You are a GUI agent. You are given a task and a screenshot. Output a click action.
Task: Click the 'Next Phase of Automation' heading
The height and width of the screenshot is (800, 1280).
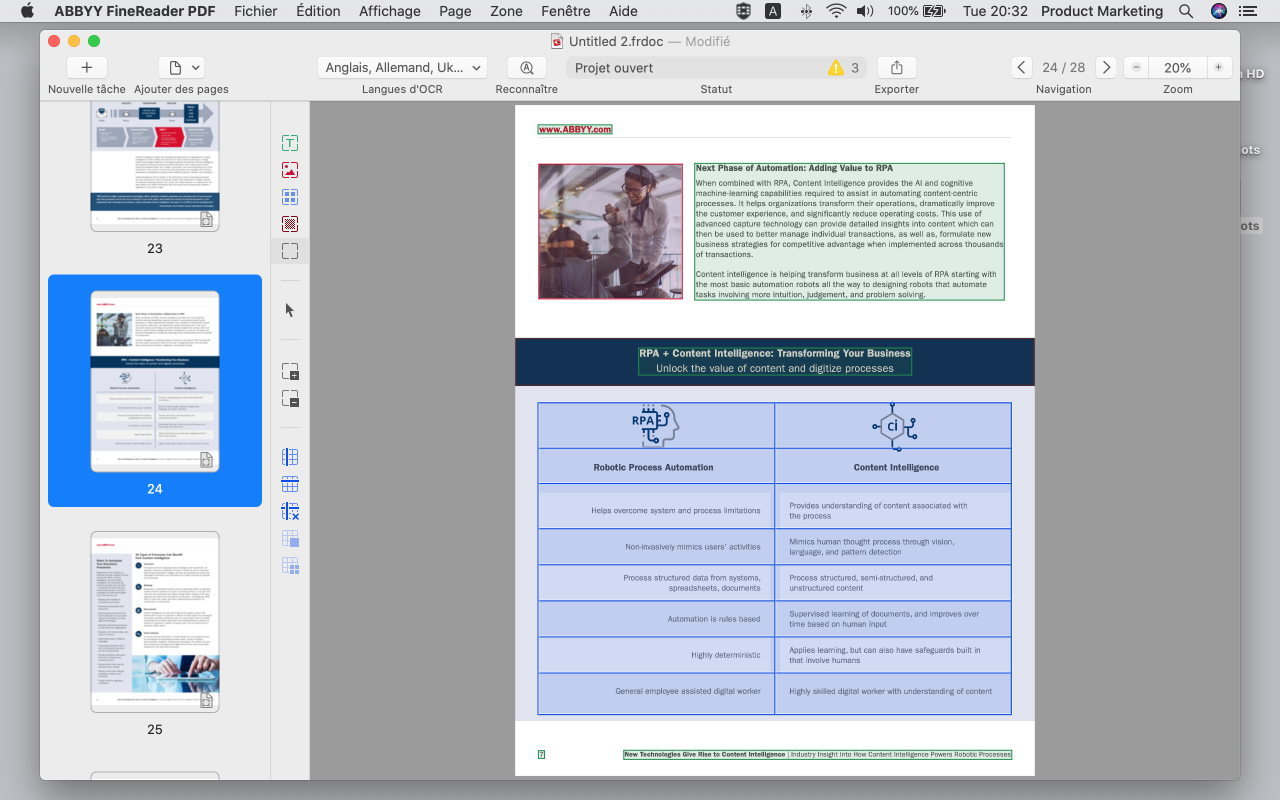click(794, 168)
